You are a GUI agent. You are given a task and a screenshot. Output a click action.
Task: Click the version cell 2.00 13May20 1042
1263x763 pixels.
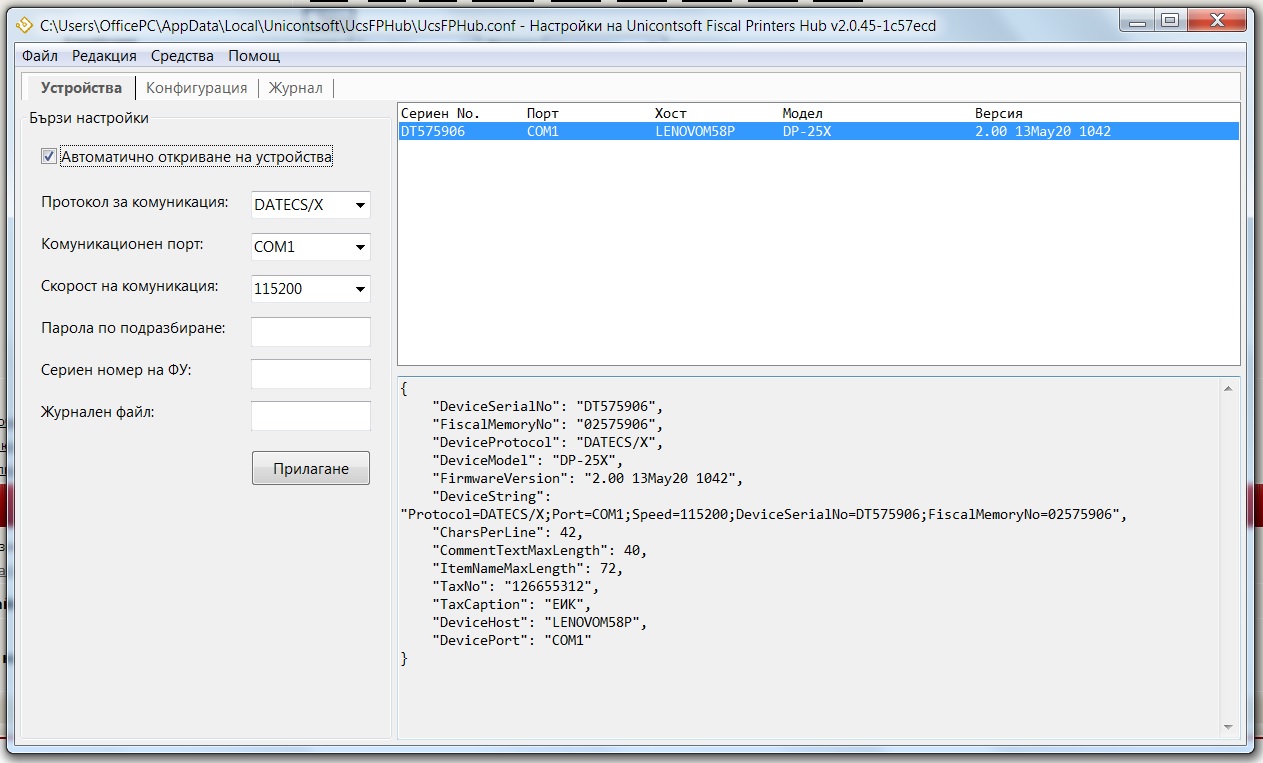point(1043,131)
